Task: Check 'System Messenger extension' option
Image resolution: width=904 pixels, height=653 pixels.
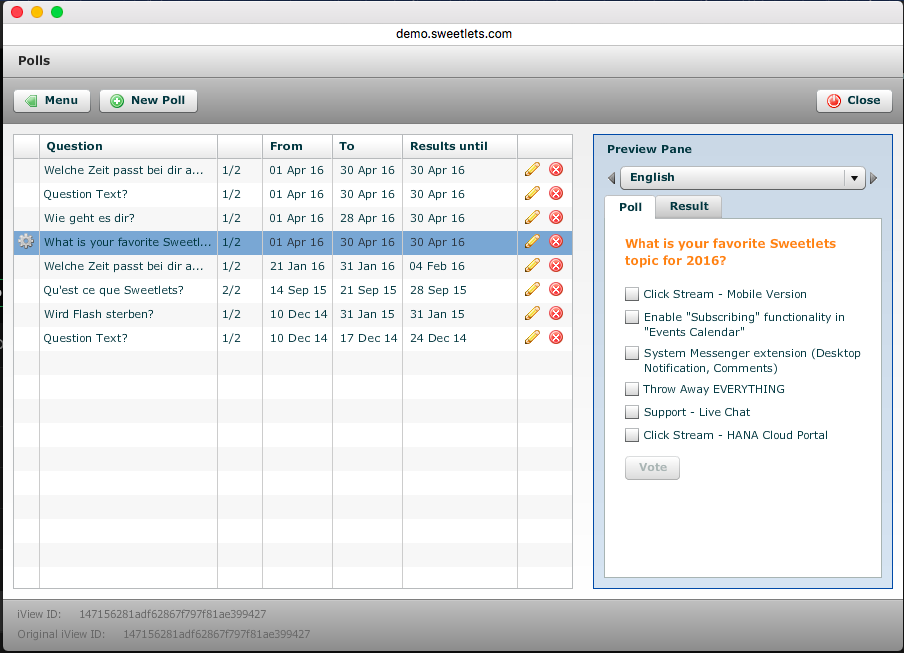Action: pos(632,353)
